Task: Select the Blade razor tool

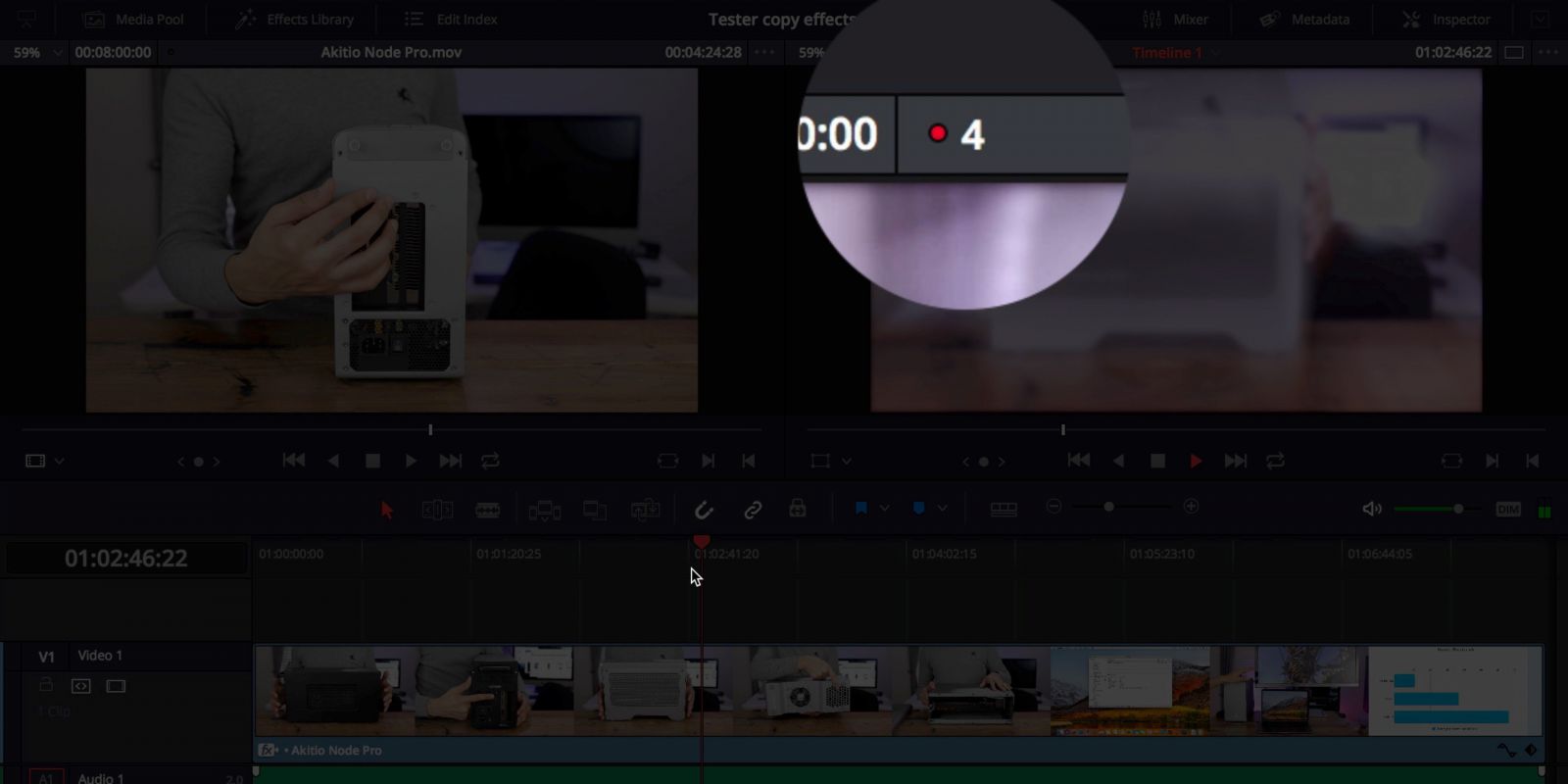Action: coord(488,510)
